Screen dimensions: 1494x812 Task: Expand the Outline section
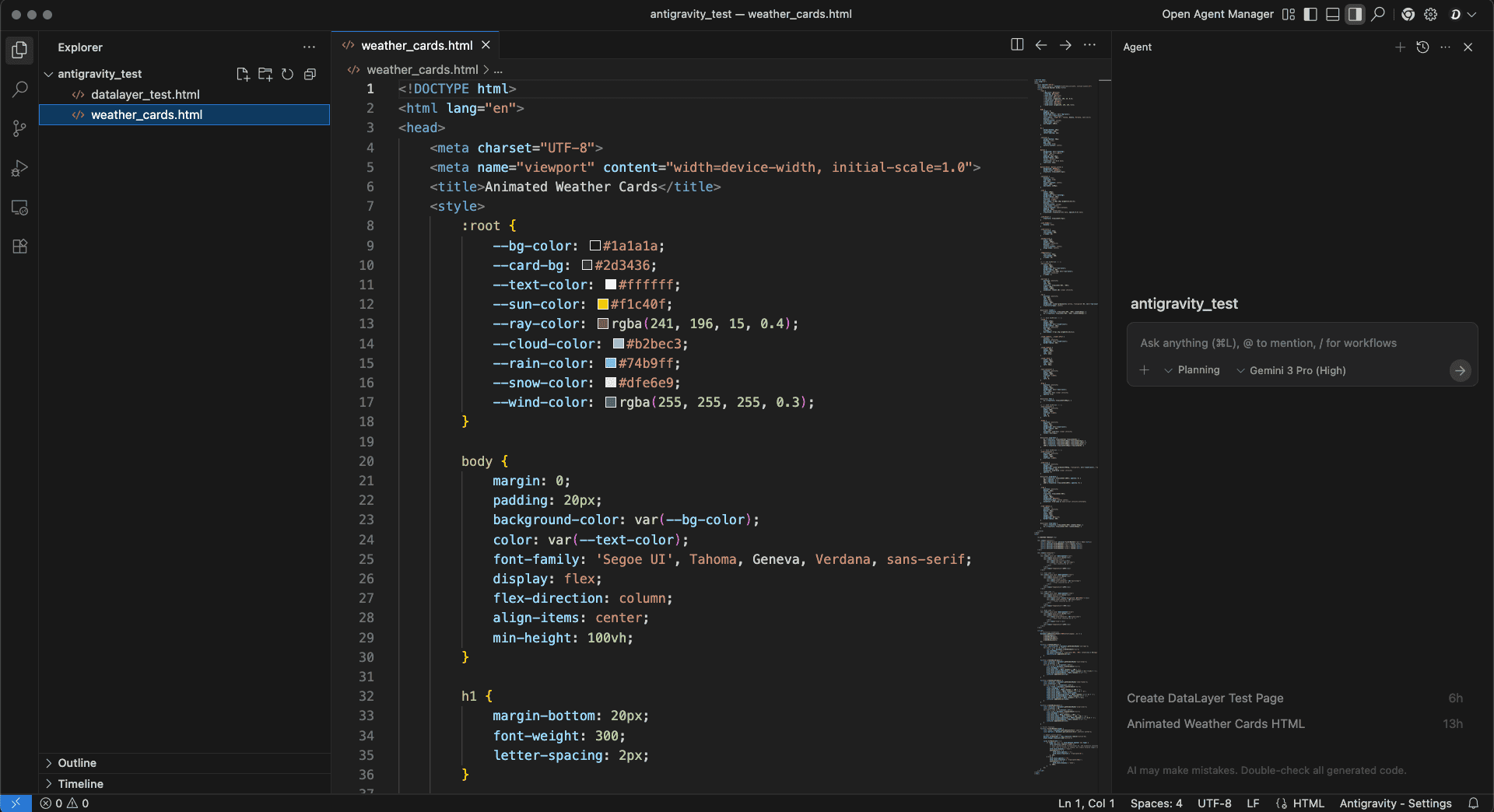tap(77, 763)
